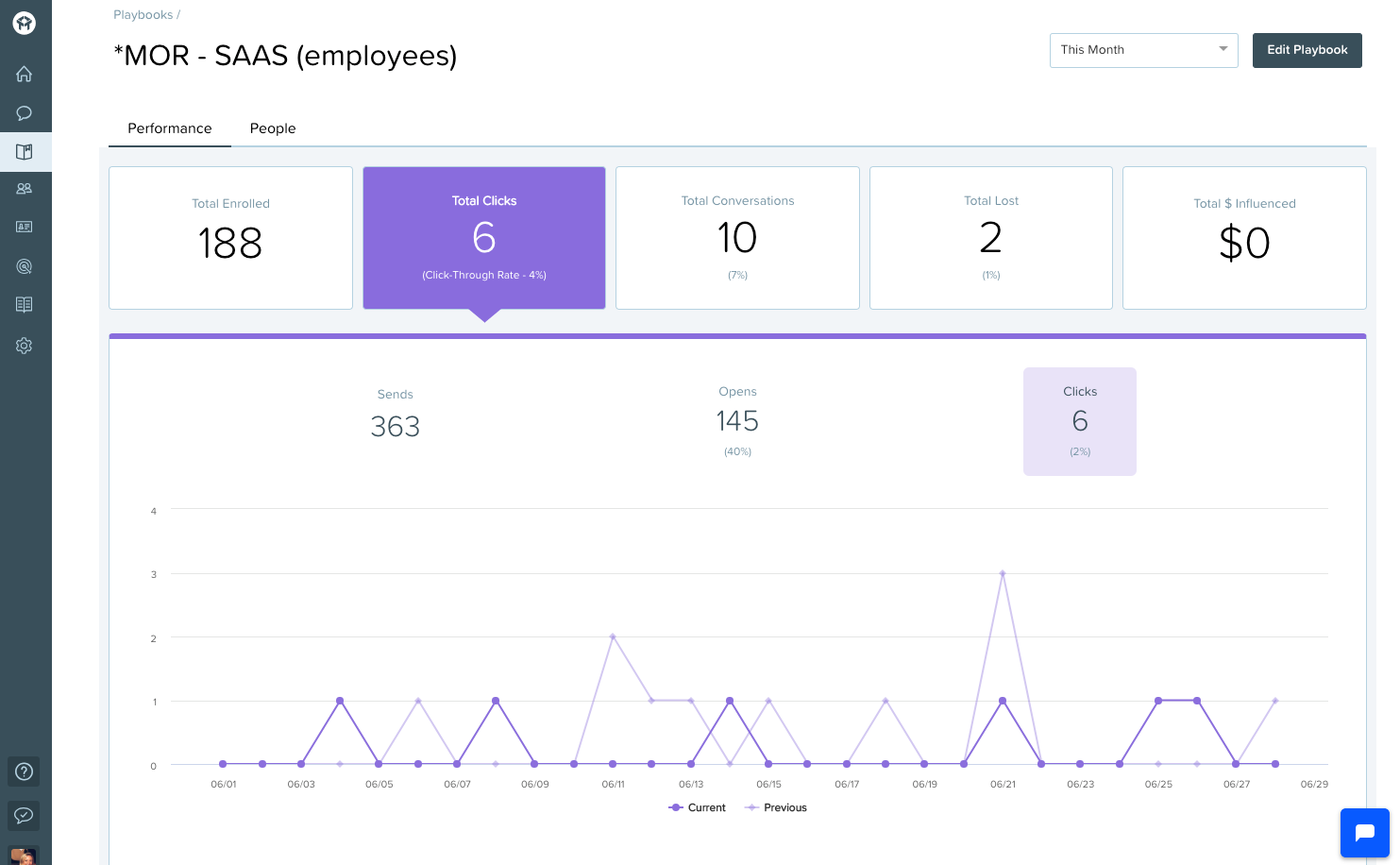Screen dimensions: 1400x865
Task: Select the Total Conversations card
Action: [x=737, y=238]
